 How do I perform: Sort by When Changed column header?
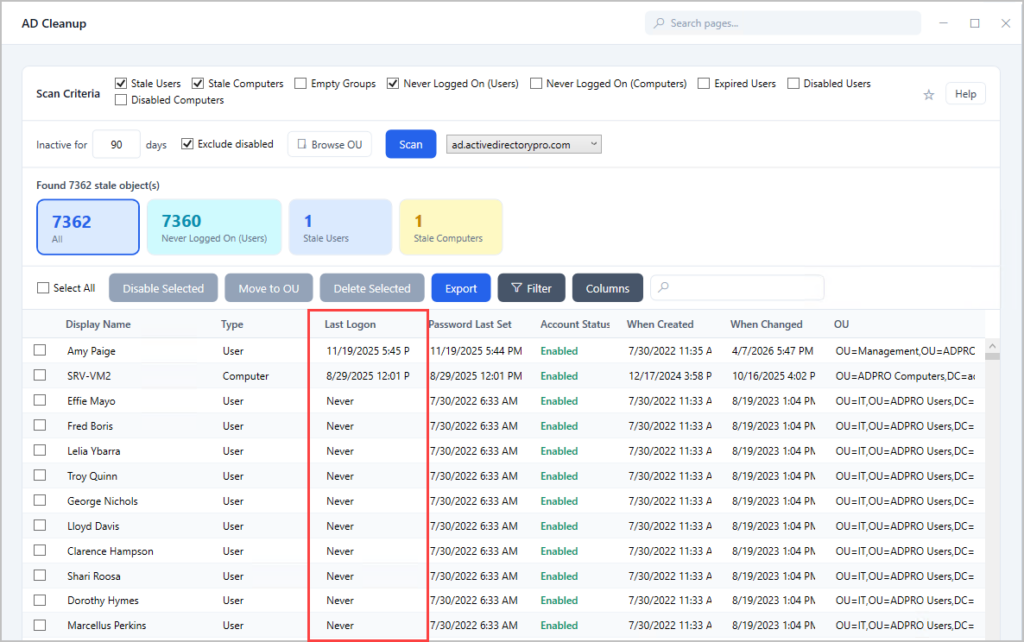766,324
